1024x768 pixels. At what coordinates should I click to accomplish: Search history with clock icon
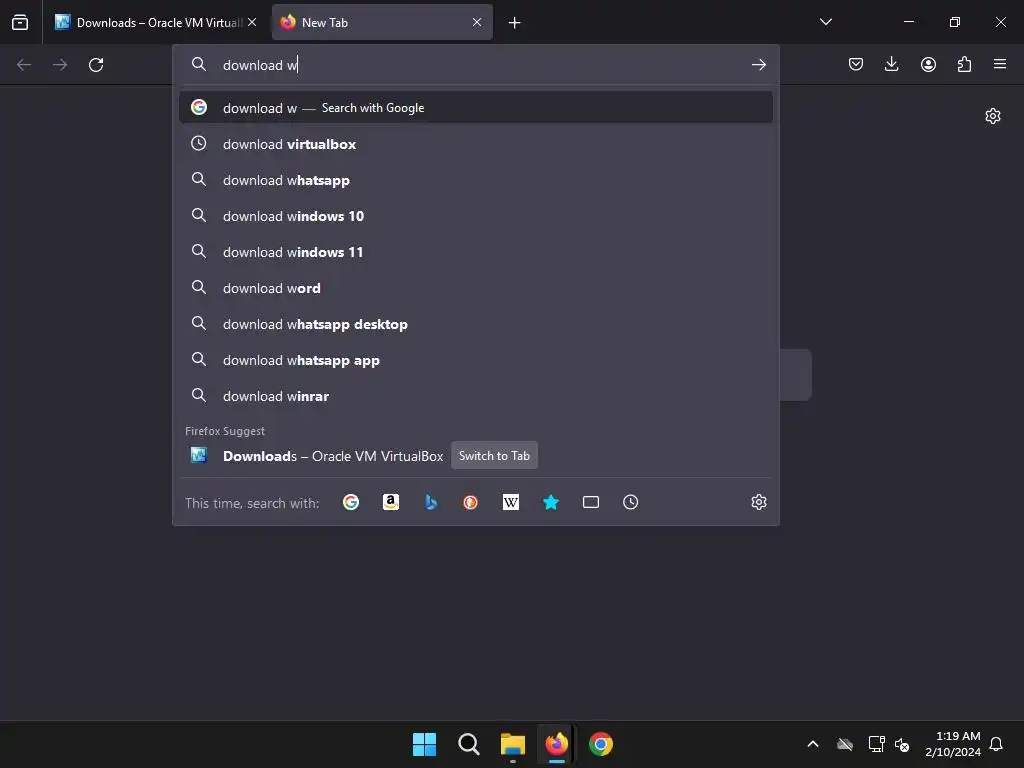click(630, 502)
